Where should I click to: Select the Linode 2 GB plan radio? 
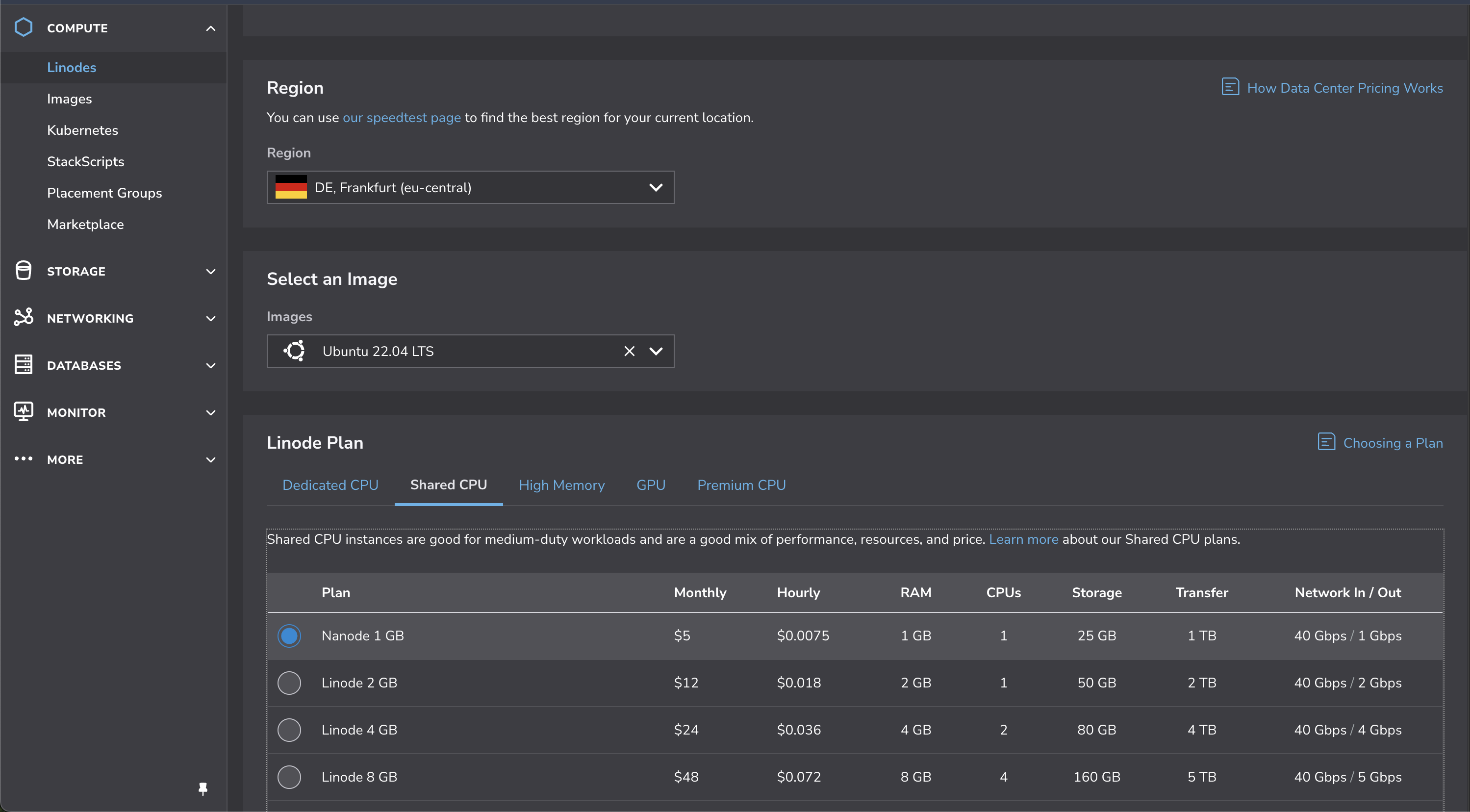(x=289, y=683)
